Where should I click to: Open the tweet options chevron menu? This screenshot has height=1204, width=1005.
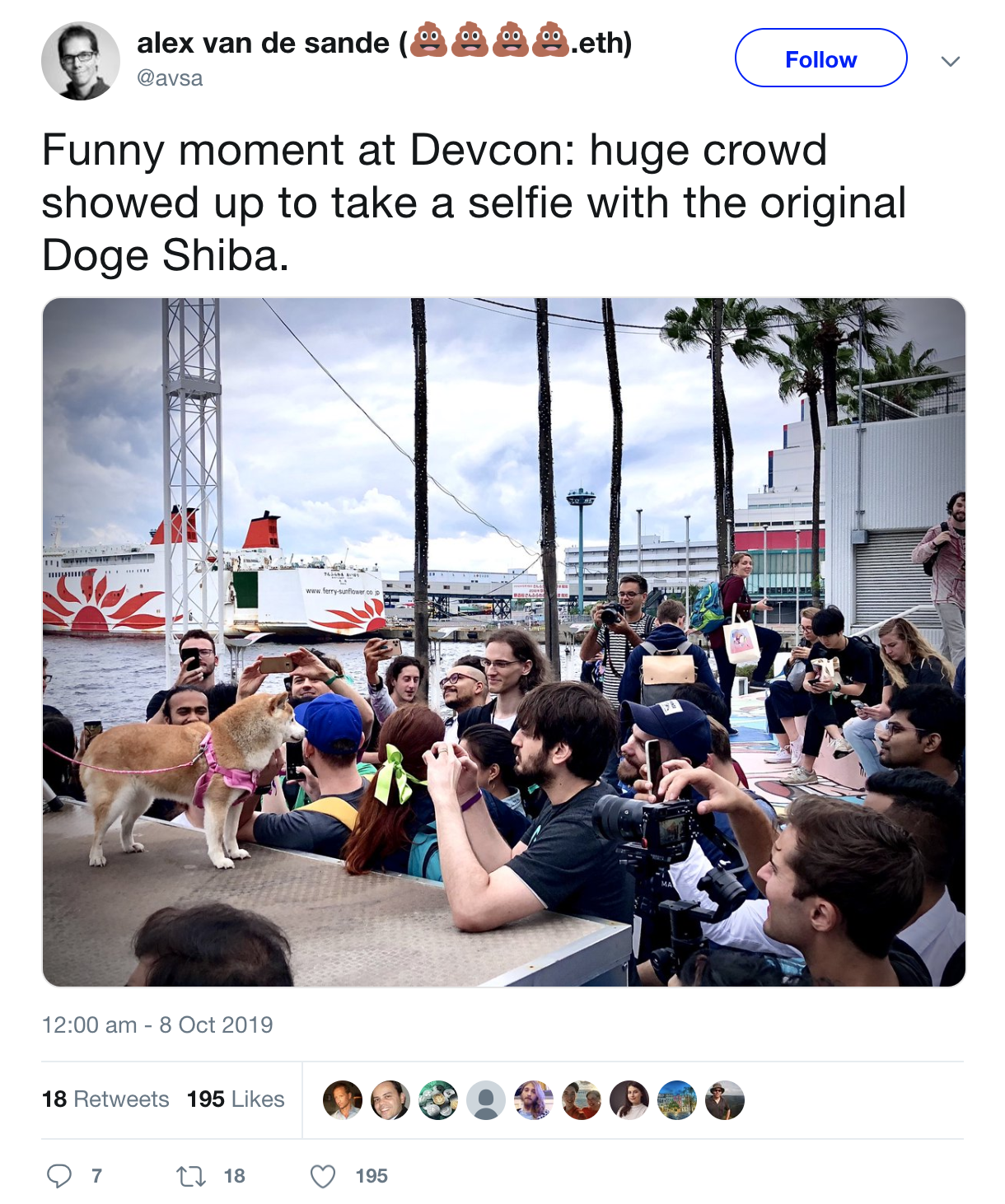(x=951, y=61)
